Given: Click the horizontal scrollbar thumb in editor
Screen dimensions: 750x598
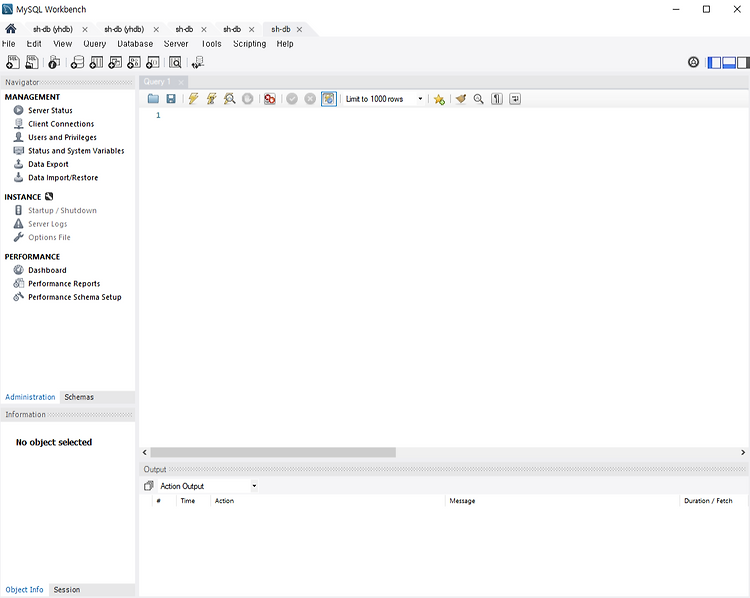Looking at the screenshot, I should tap(273, 453).
